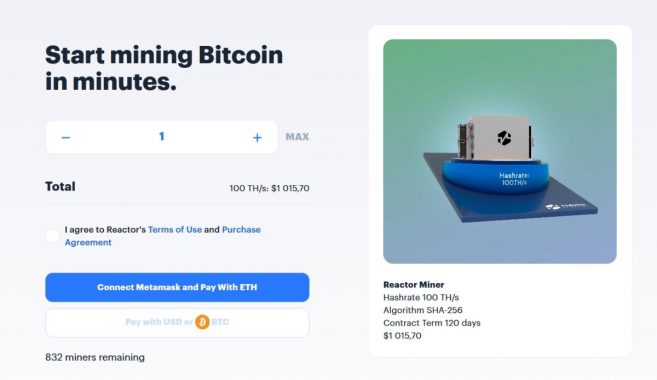Increase miner quantity with plus icon
This screenshot has width=657, height=380.
[x=257, y=137]
